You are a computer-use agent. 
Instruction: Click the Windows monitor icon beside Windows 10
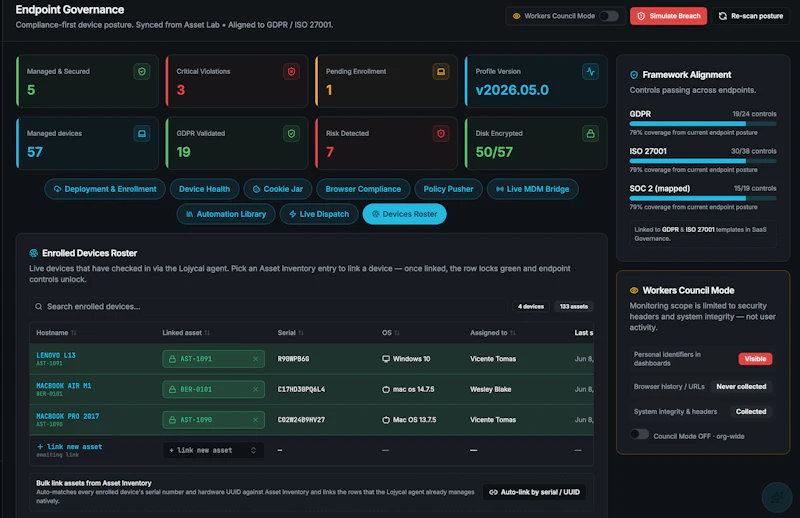click(x=386, y=359)
